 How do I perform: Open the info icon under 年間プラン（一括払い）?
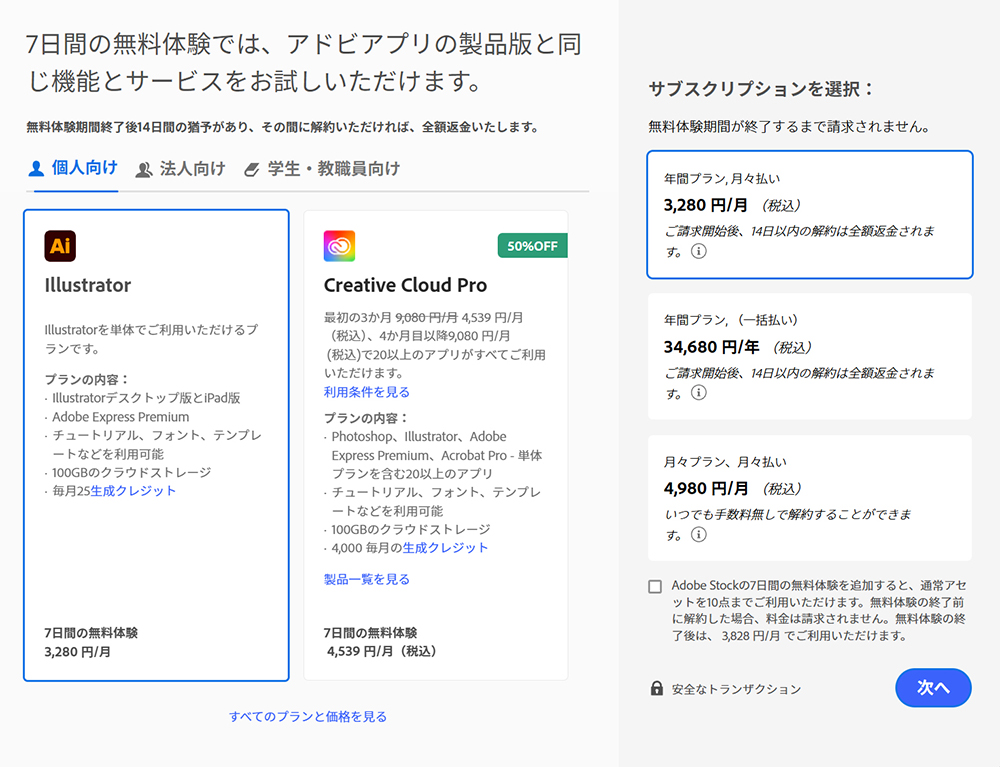coord(700,394)
